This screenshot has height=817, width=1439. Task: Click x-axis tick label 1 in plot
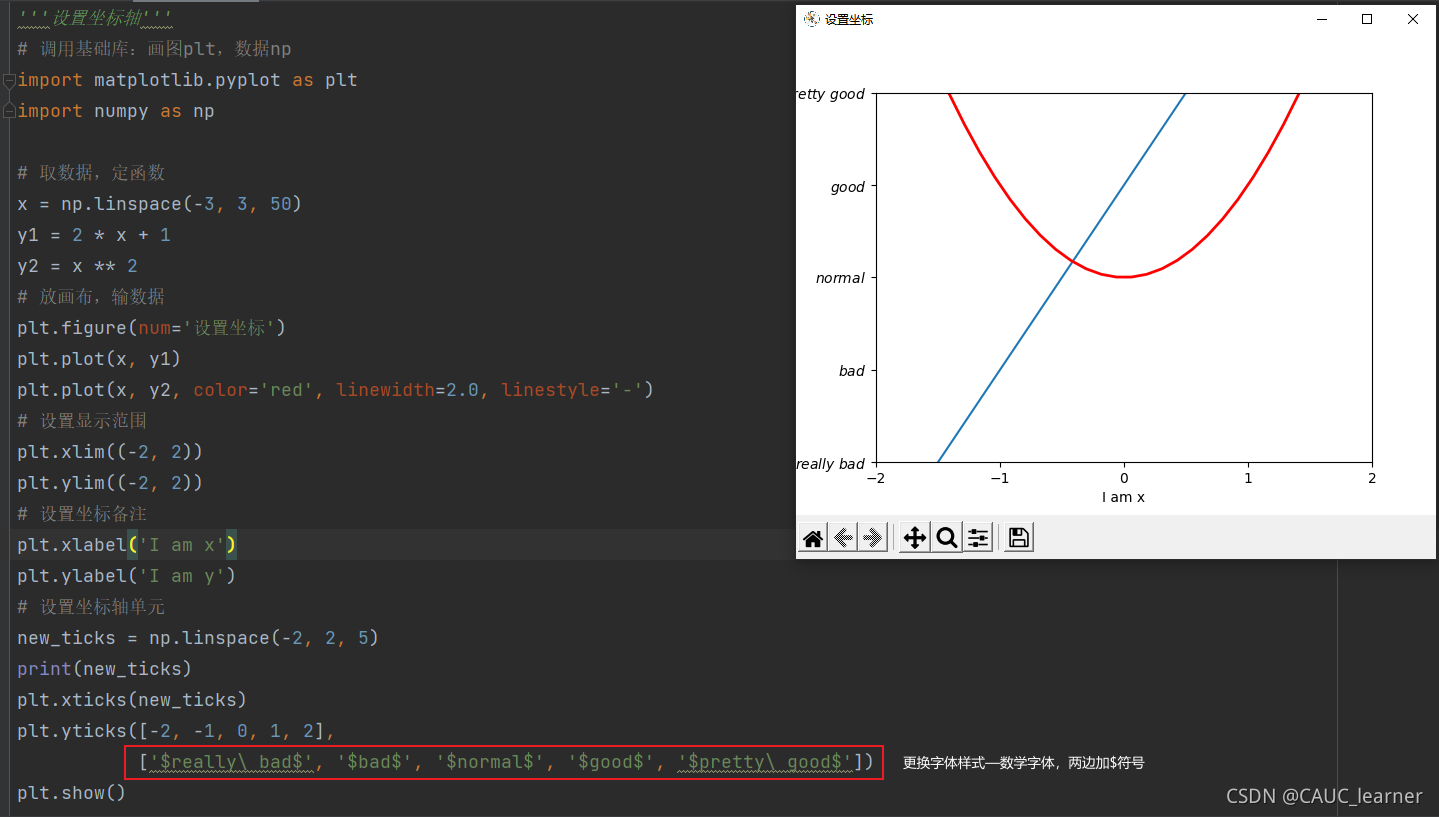1248,478
